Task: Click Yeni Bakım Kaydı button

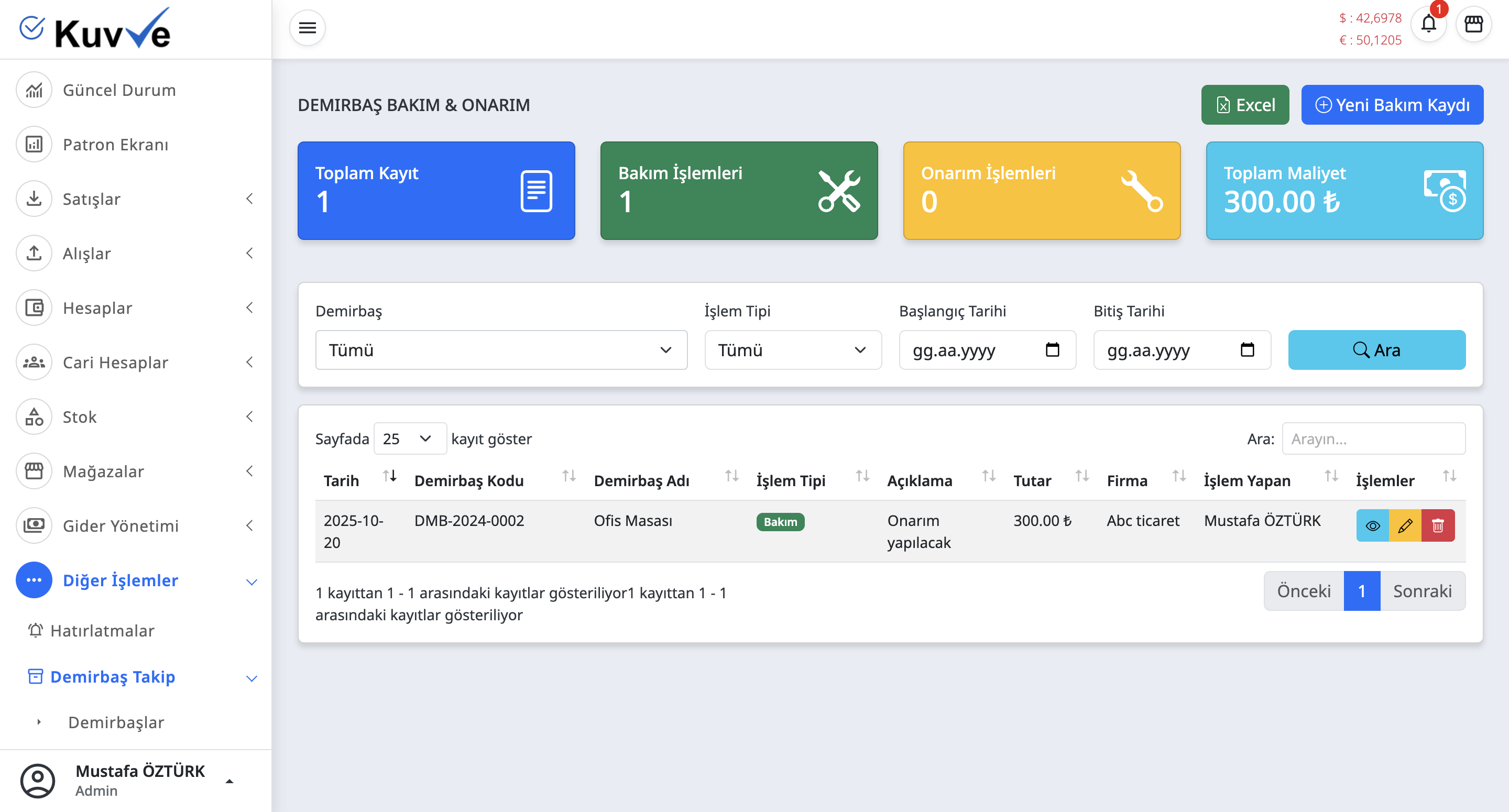Action: coord(1392,105)
